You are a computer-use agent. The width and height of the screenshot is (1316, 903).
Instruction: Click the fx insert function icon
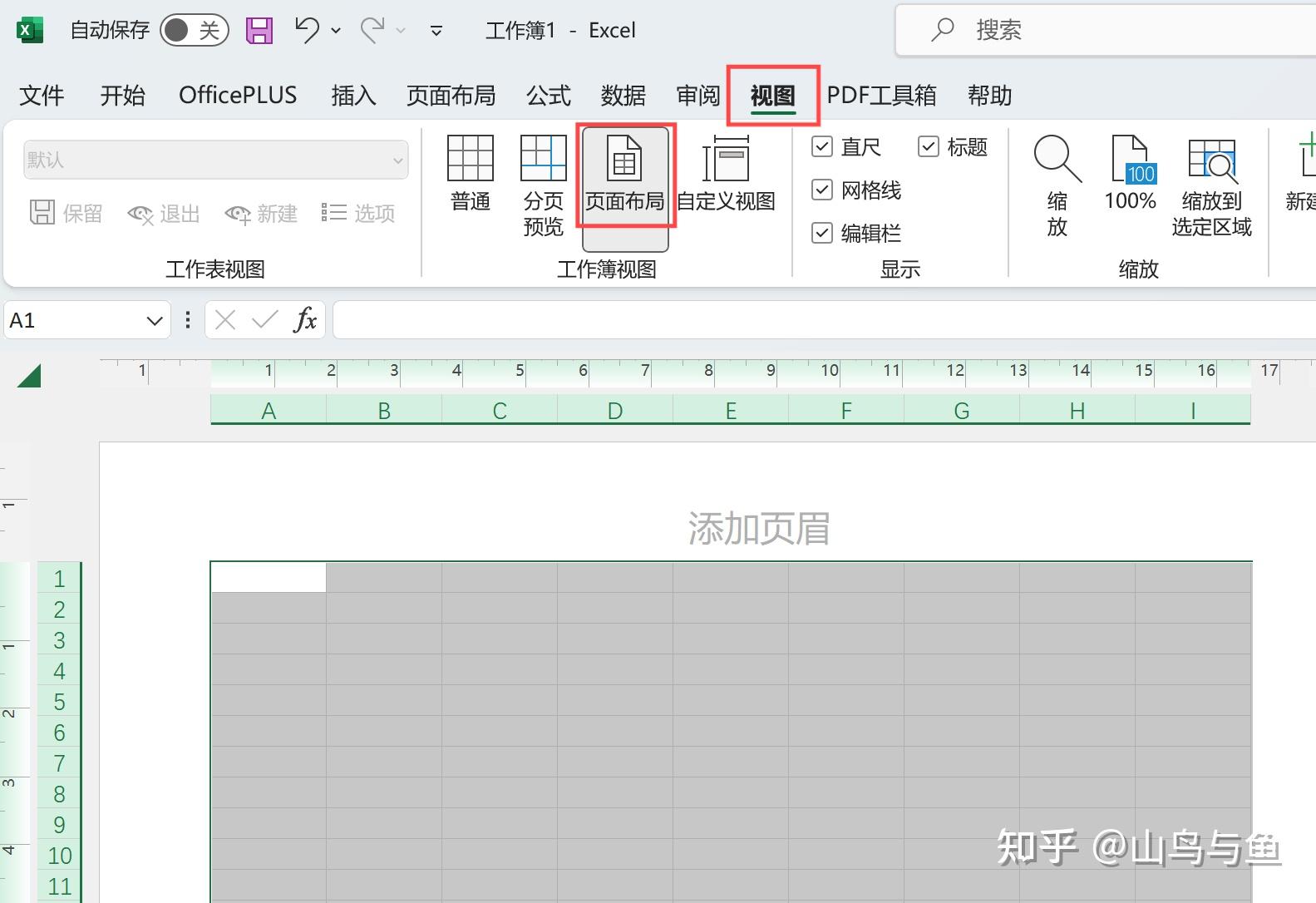305,320
